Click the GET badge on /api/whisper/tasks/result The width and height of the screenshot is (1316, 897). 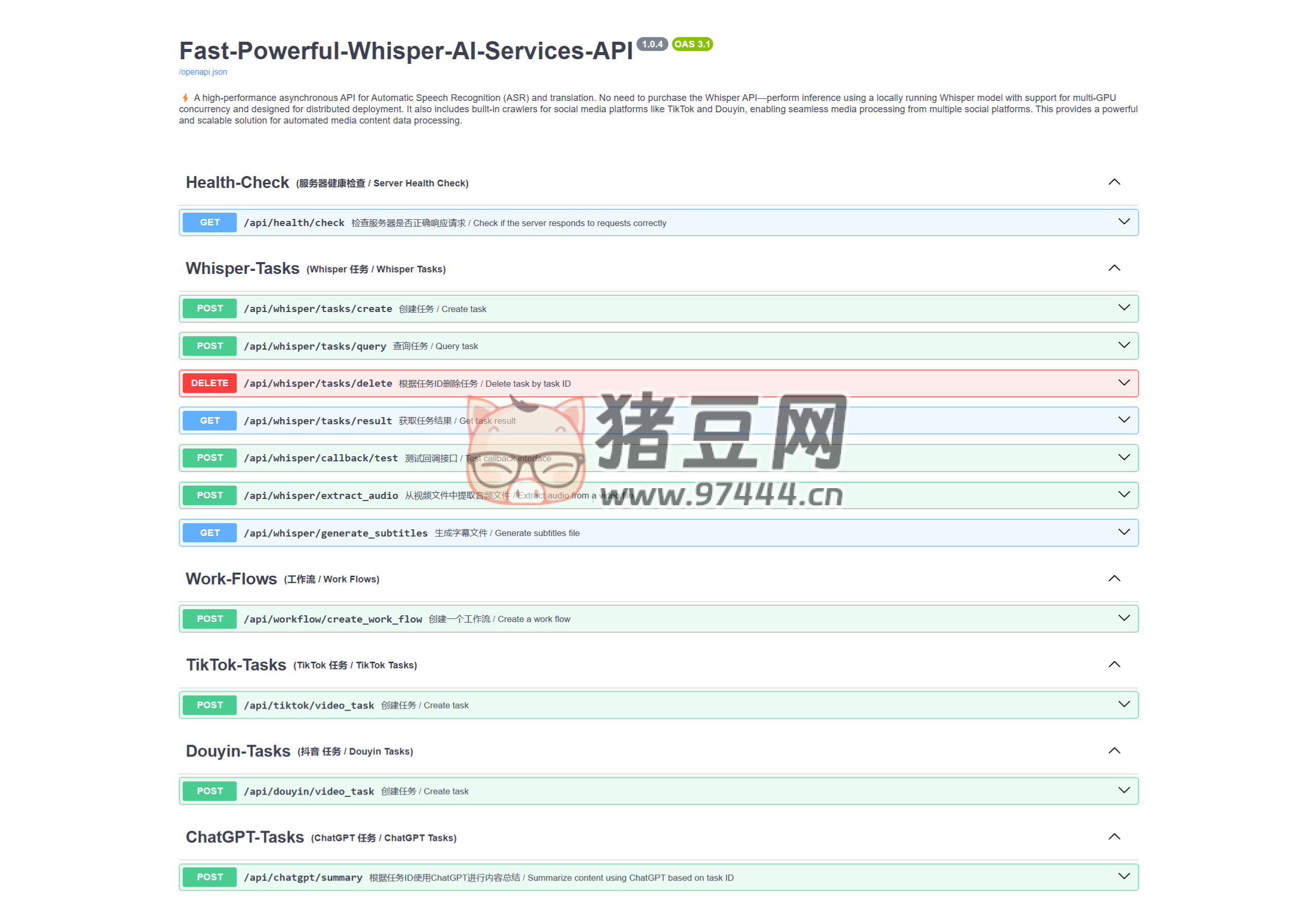click(x=209, y=421)
